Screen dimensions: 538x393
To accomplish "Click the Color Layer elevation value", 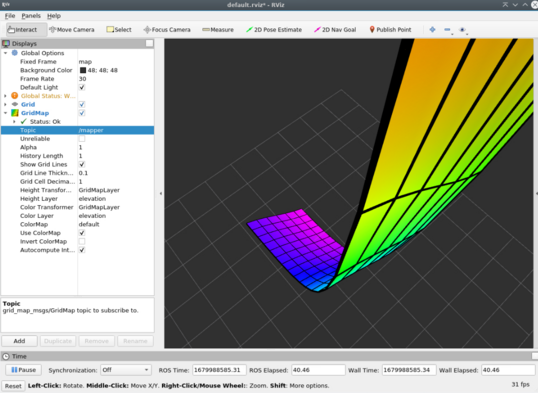I will (x=92, y=216).
